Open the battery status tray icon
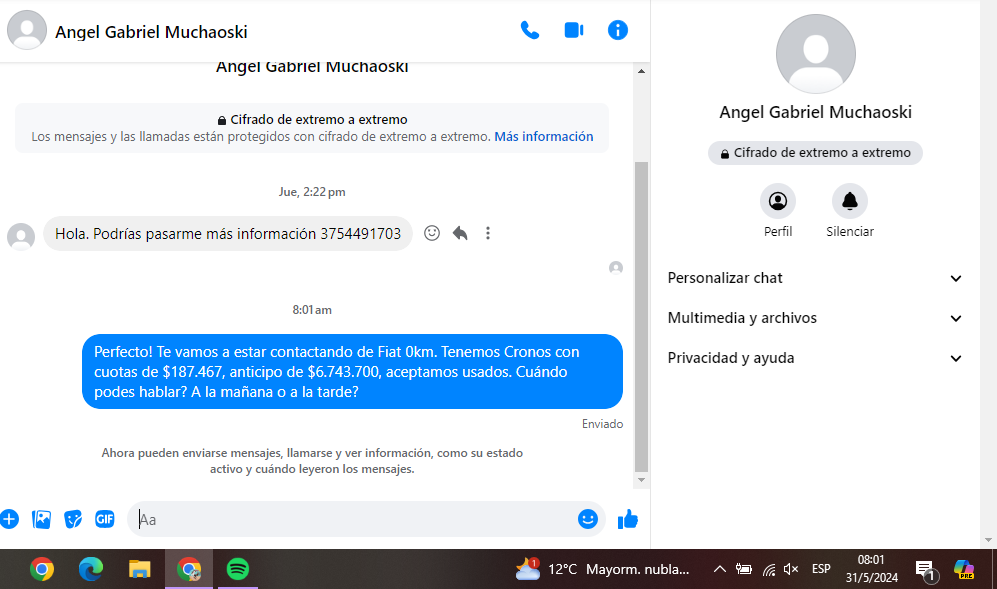This screenshot has width=997, height=589. 743,569
